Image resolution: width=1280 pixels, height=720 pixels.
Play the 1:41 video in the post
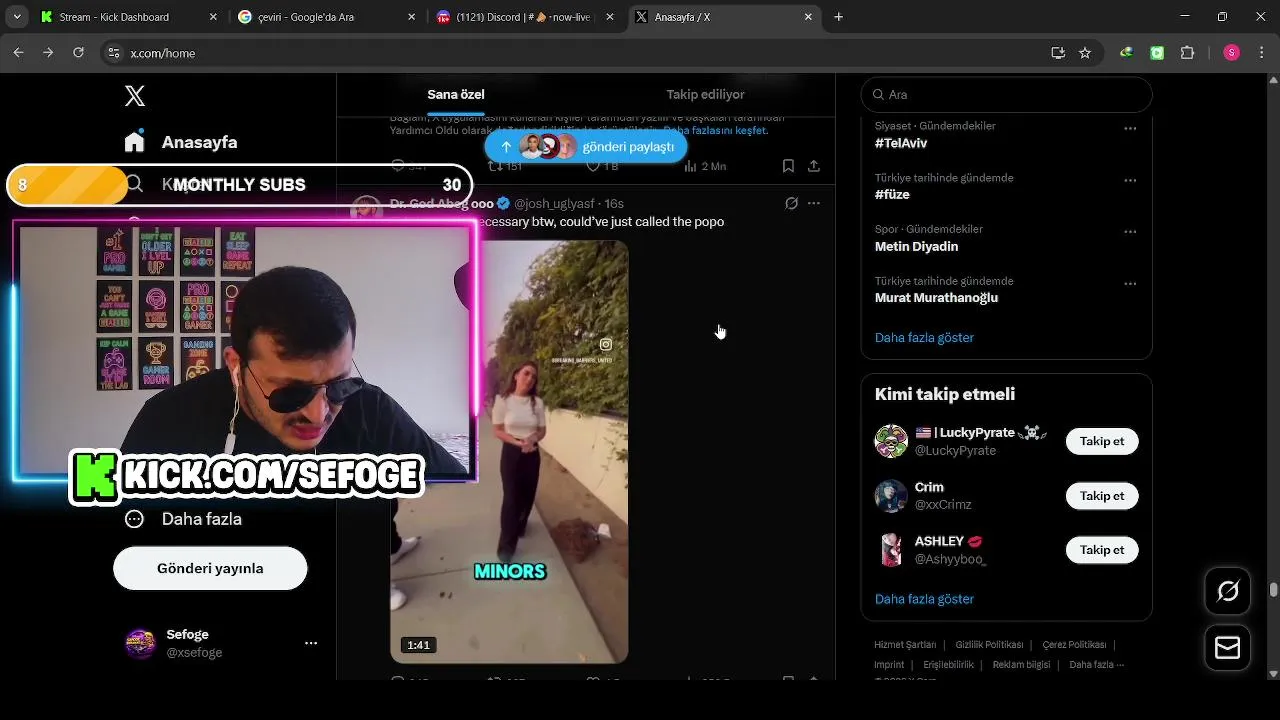point(509,452)
